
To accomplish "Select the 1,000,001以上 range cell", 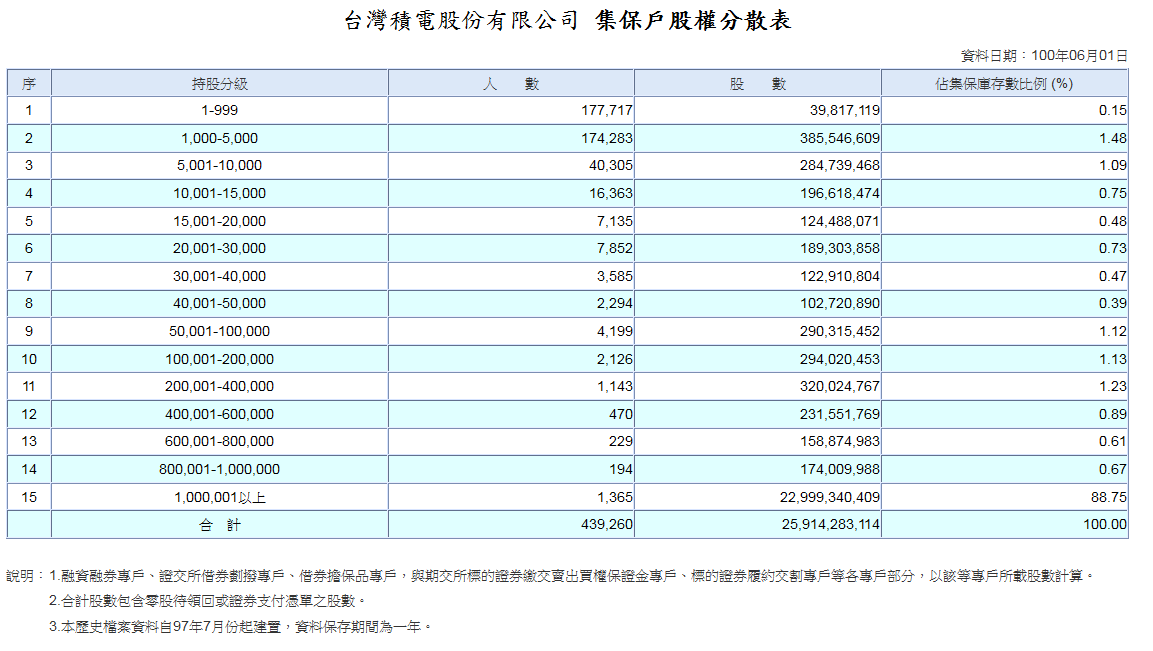I will coord(219,498).
